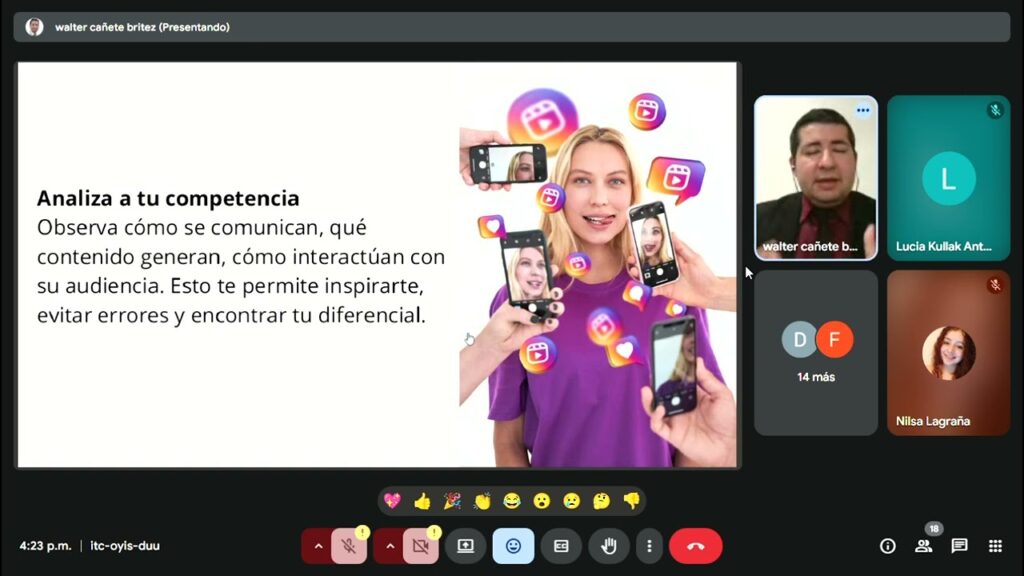Send the heart reaction emoji
Image resolution: width=1024 pixels, height=576 pixels.
click(392, 501)
